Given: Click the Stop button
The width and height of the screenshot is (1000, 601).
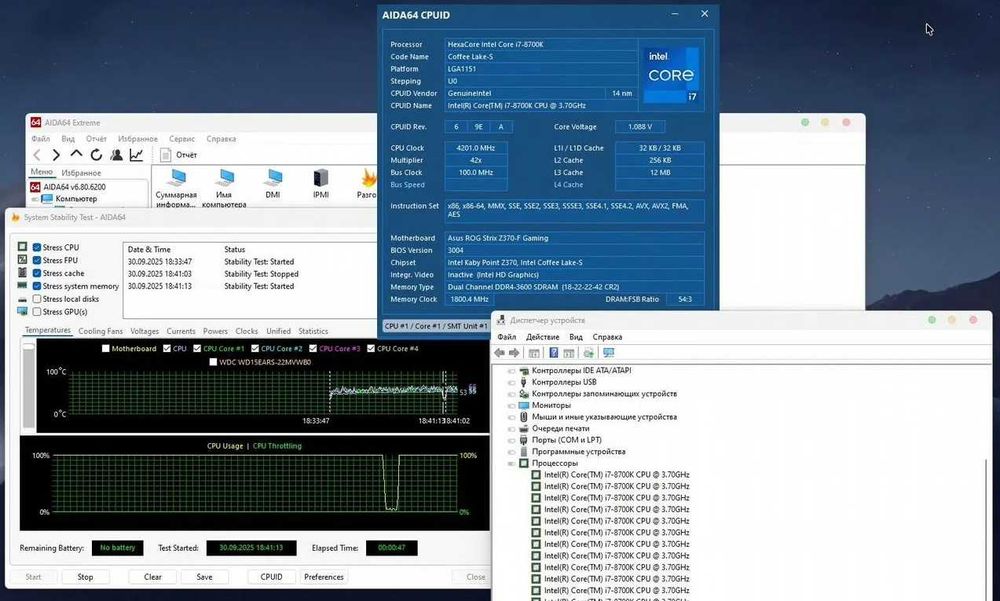Looking at the screenshot, I should [x=85, y=577].
